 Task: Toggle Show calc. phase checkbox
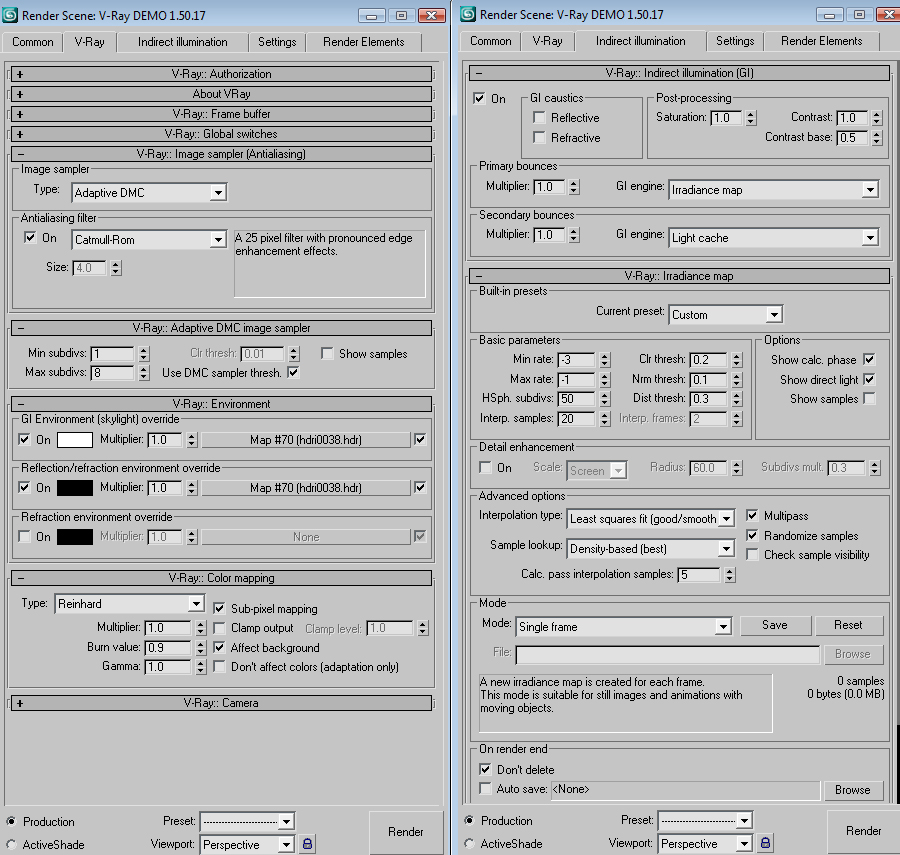870,359
